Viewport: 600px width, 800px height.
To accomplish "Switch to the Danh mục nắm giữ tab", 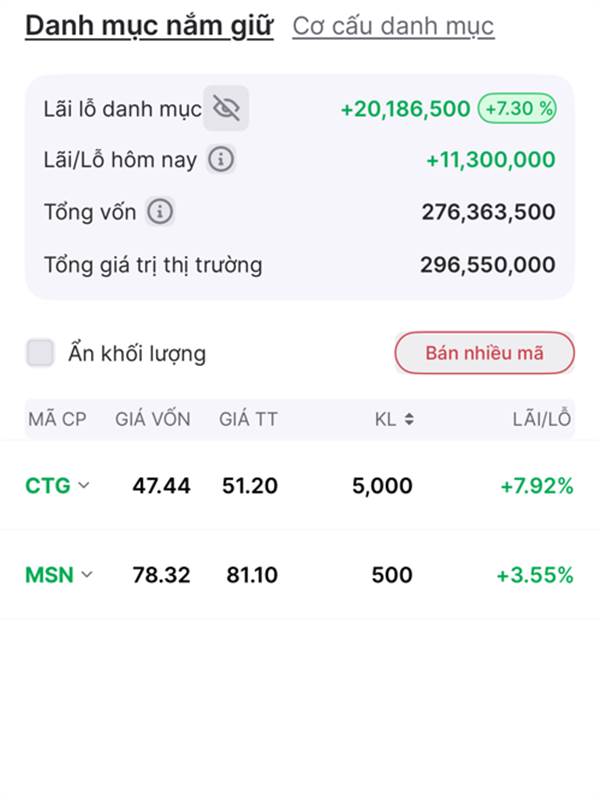I will [x=149, y=26].
